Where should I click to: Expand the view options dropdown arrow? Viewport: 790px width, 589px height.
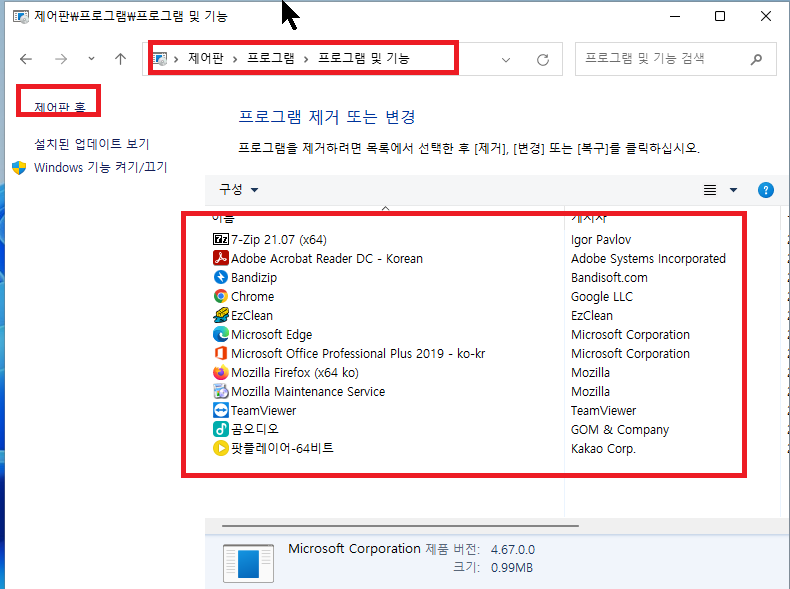click(733, 190)
